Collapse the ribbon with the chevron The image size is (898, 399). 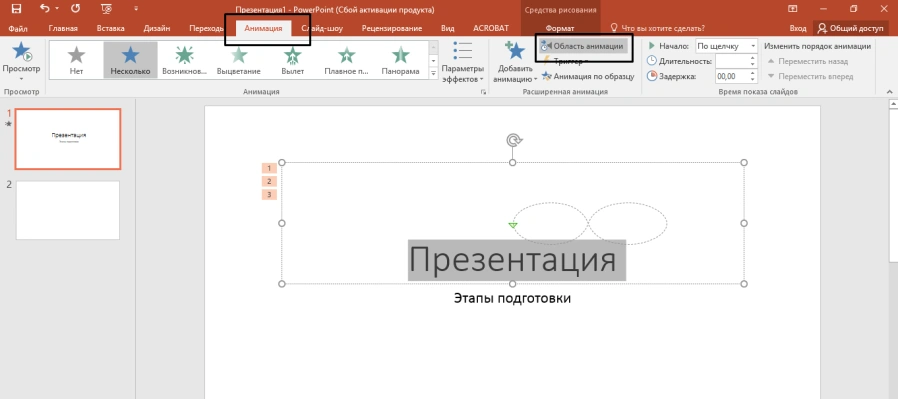coord(890,92)
